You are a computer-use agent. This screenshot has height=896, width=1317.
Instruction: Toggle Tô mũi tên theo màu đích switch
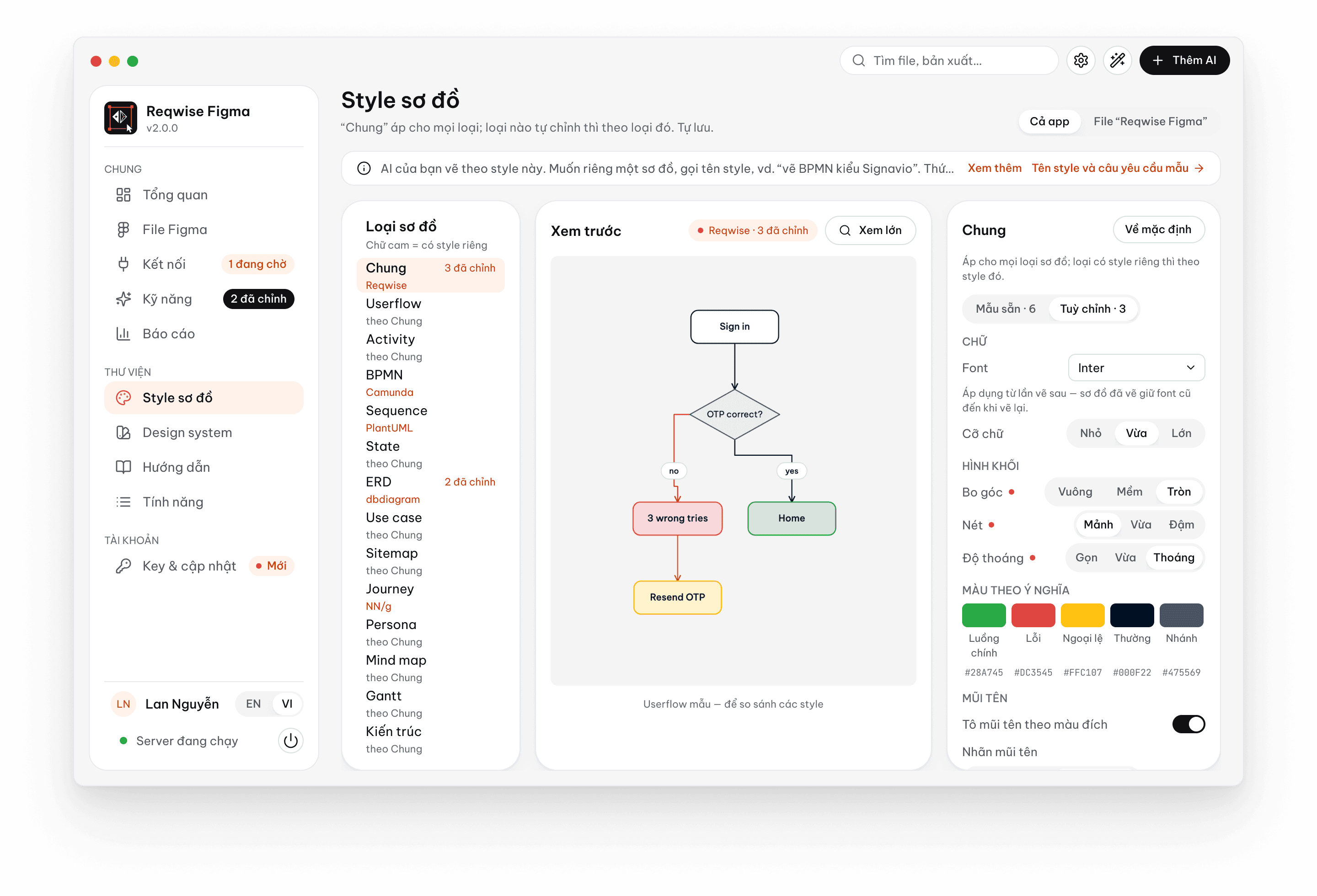1189,724
